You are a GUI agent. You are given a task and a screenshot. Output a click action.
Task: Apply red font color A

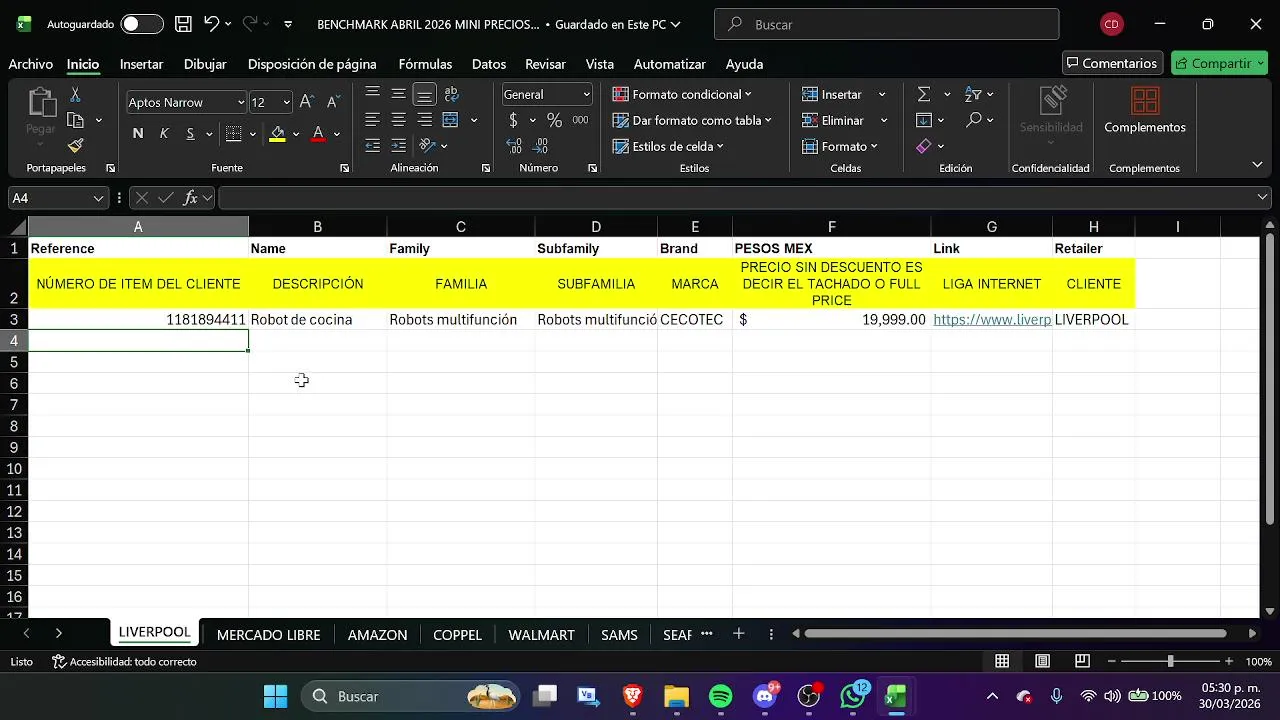click(x=318, y=133)
